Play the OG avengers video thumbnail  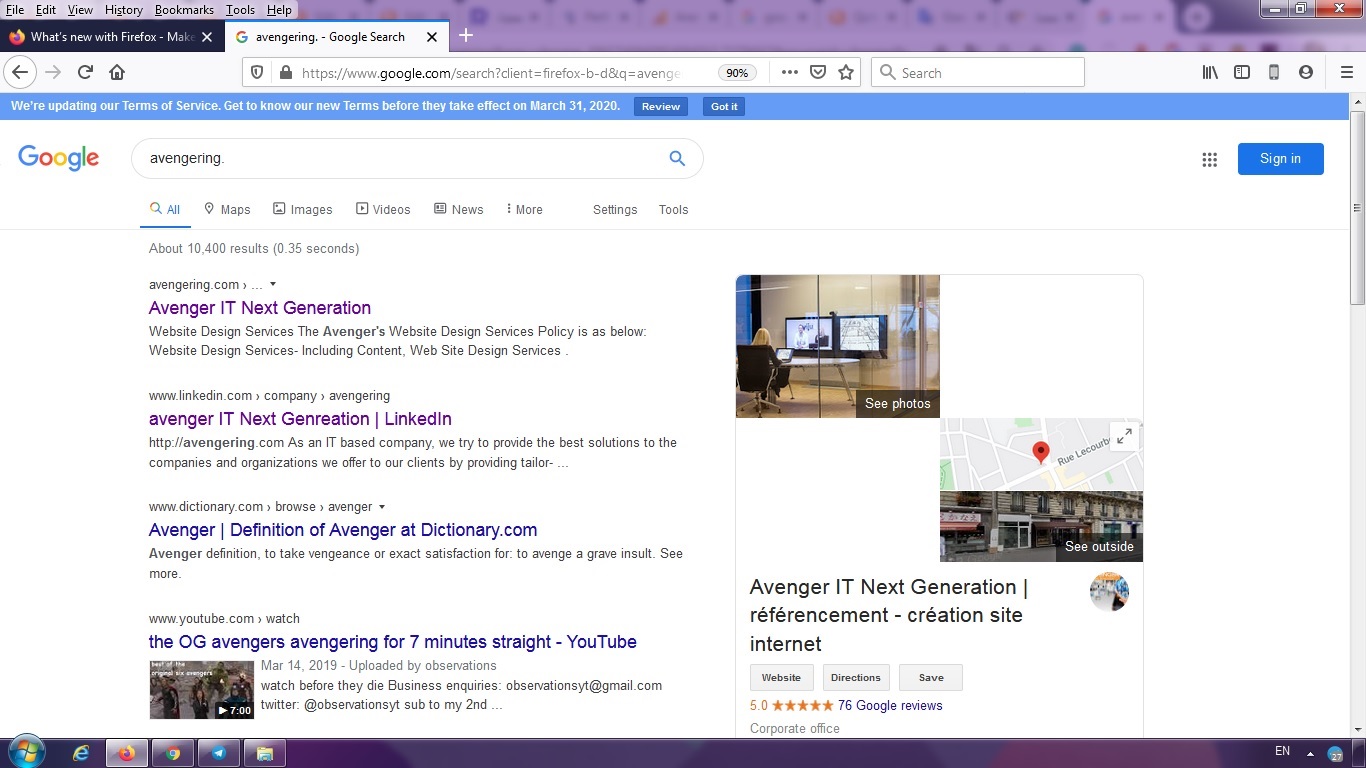point(202,690)
